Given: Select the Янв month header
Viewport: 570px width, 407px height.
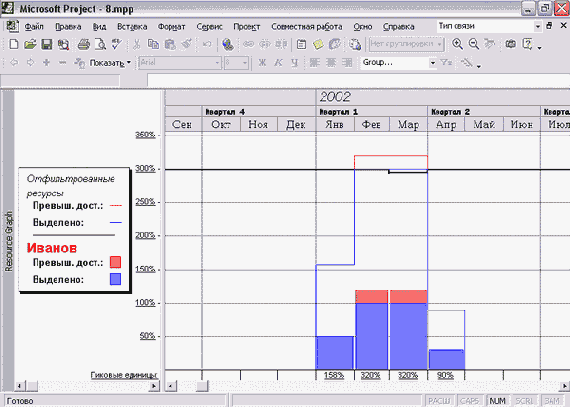Looking at the screenshot, I should (334, 124).
